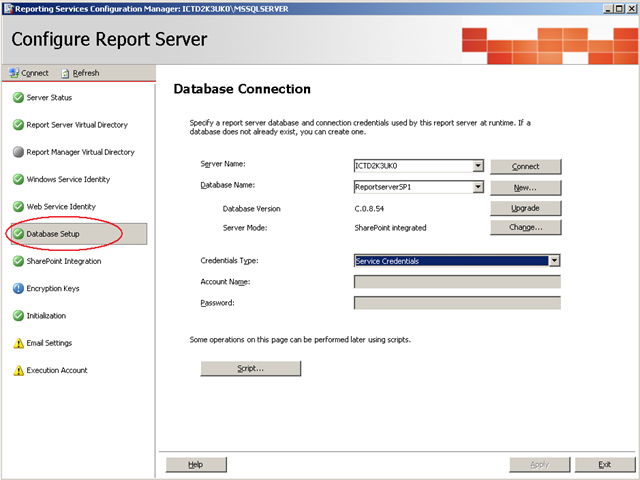The width and height of the screenshot is (640, 480).
Task: Click the Encryption Keys blue info icon
Action: click(x=18, y=289)
